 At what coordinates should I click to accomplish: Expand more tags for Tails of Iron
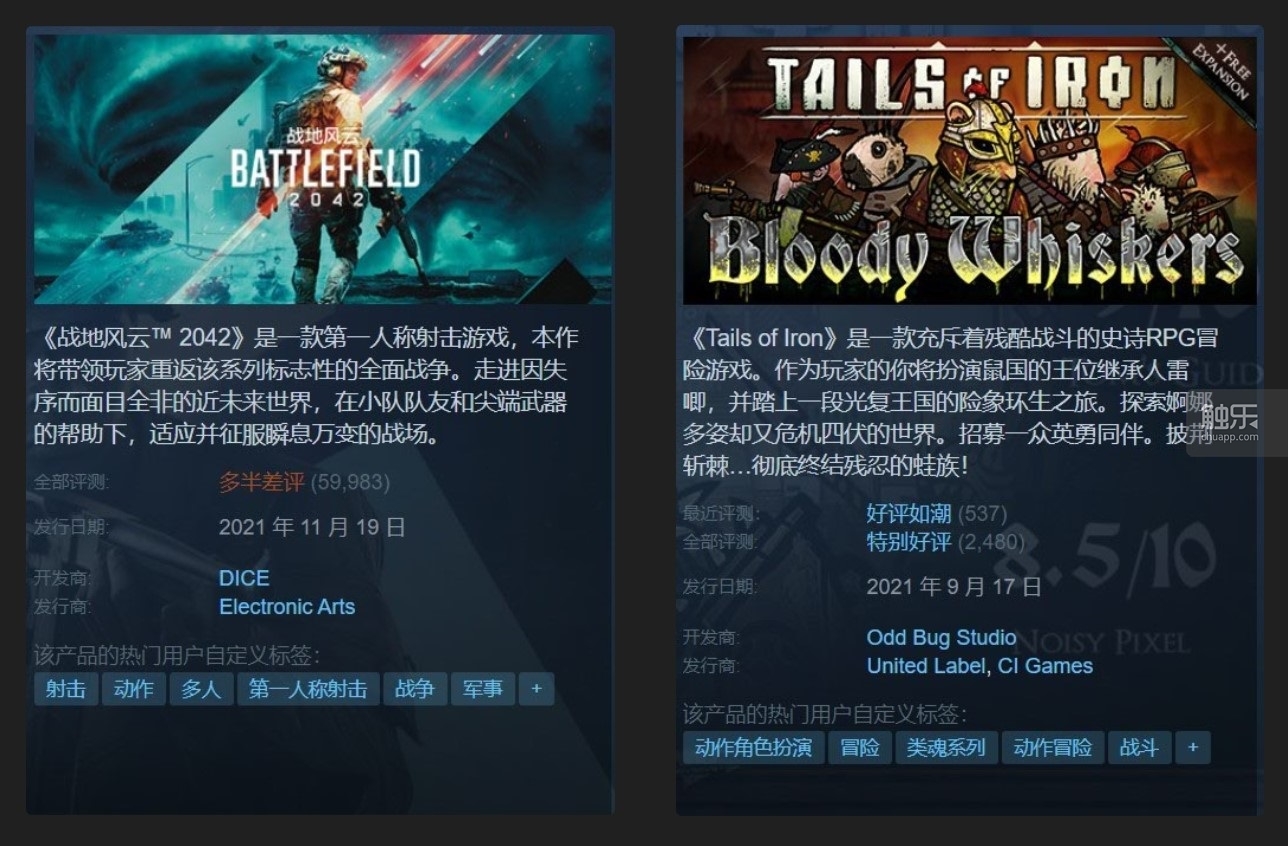pos(1193,748)
